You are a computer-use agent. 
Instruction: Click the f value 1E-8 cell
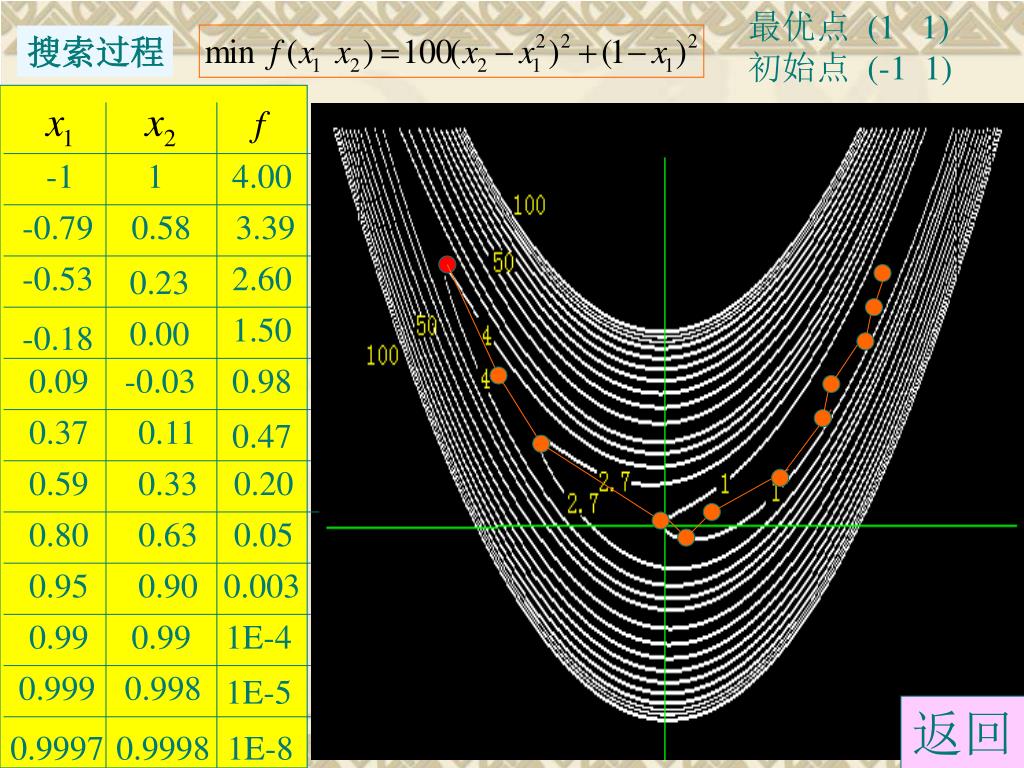[x=260, y=748]
